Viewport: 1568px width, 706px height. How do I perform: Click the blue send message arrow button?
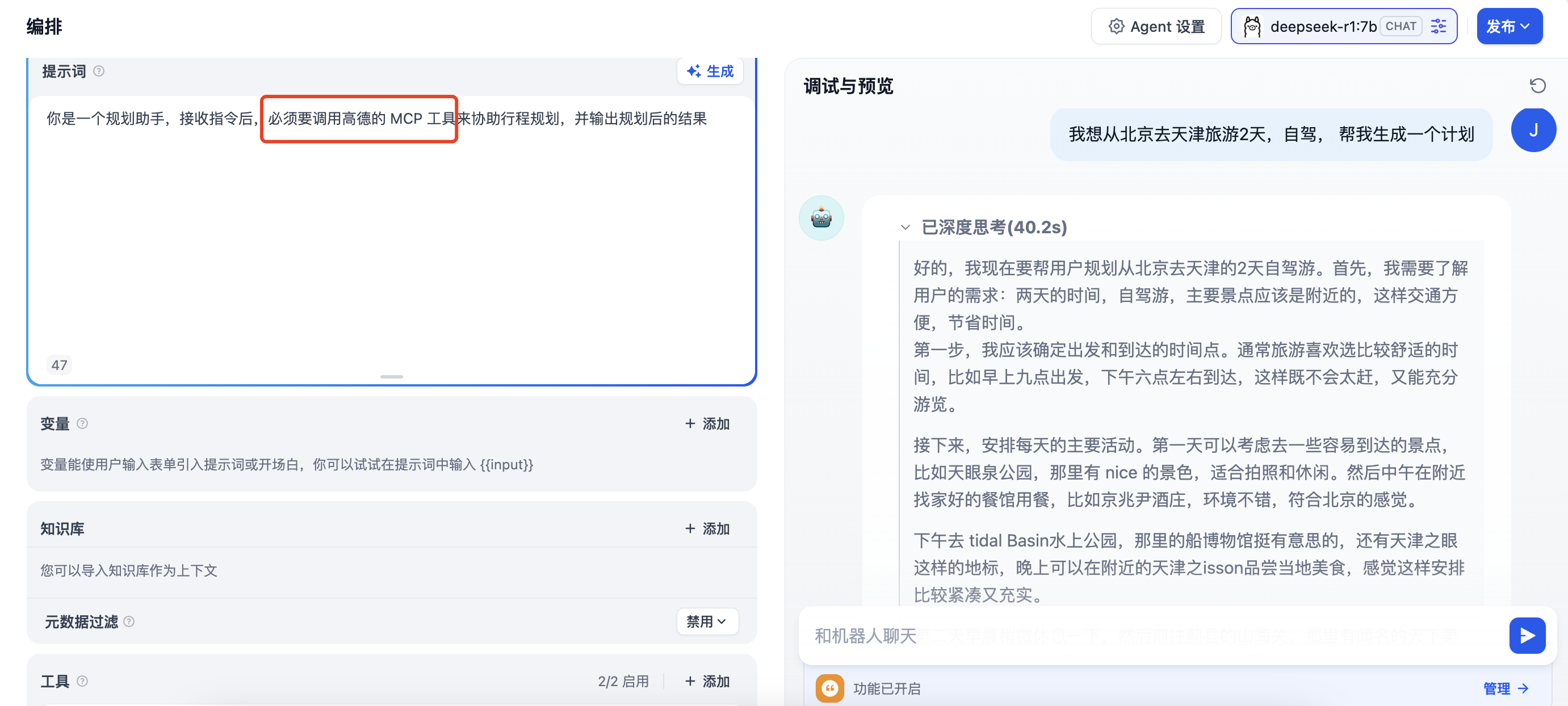click(x=1527, y=636)
